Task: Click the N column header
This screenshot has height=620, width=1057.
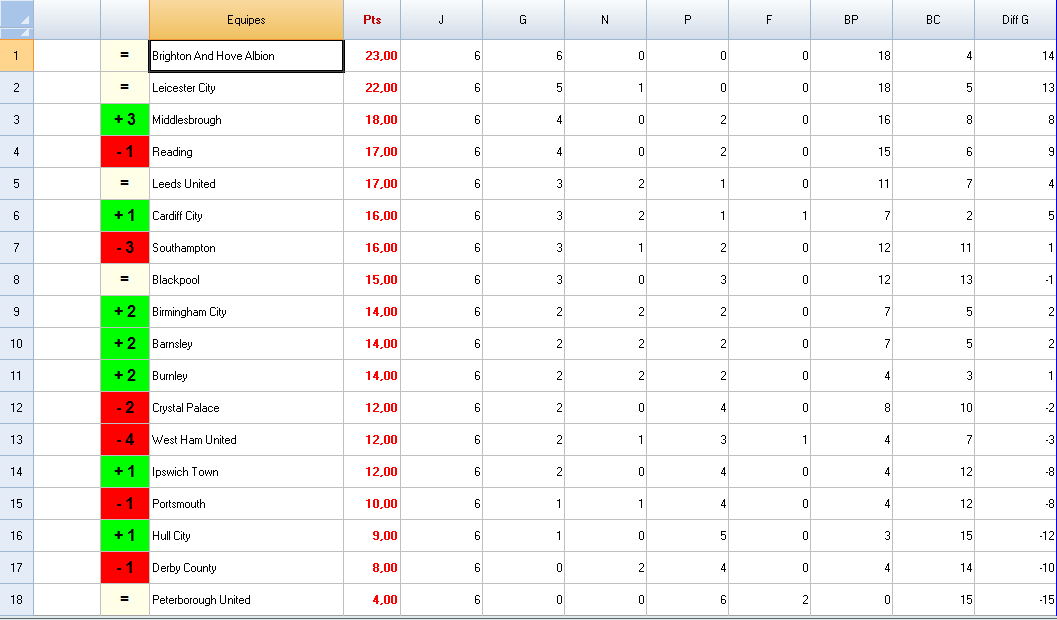Action: pyautogui.click(x=605, y=20)
